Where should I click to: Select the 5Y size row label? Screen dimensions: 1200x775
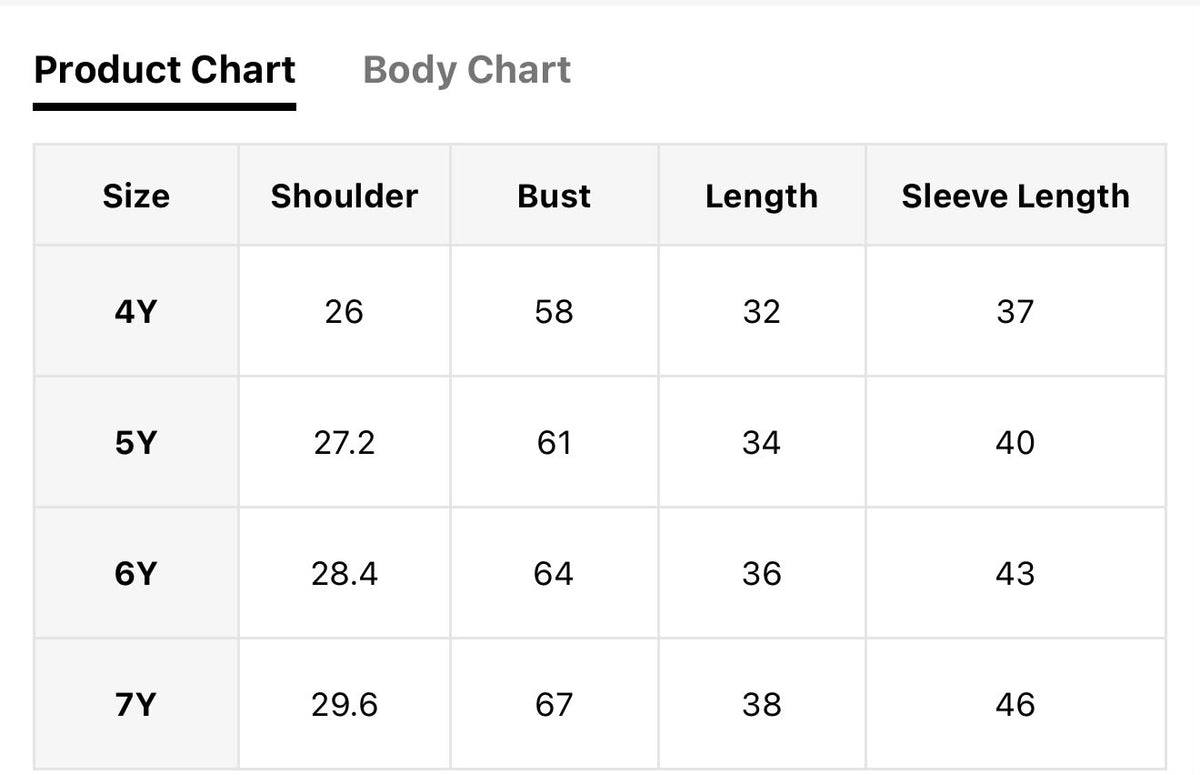click(136, 442)
